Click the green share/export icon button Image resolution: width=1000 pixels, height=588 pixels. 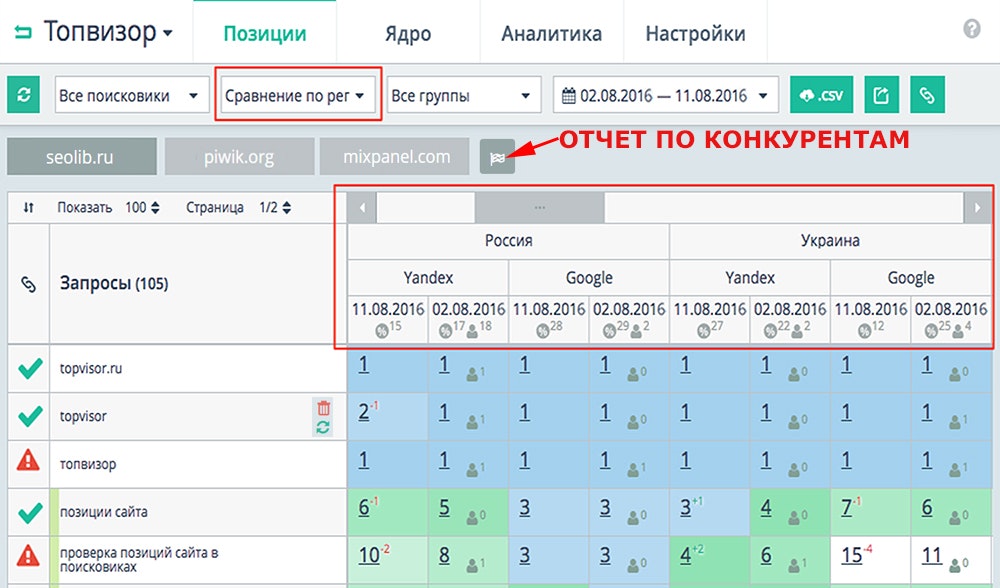pyautogui.click(x=881, y=95)
